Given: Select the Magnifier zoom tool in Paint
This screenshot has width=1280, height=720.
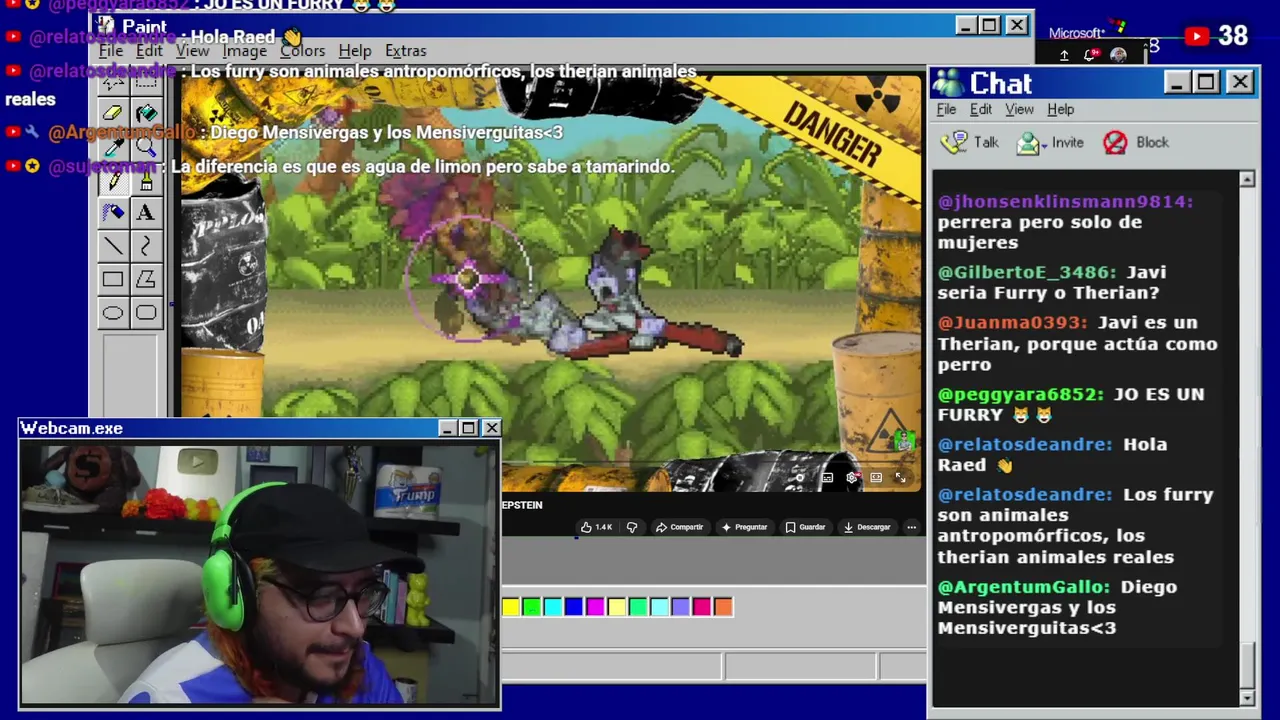Looking at the screenshot, I should tap(146, 146).
